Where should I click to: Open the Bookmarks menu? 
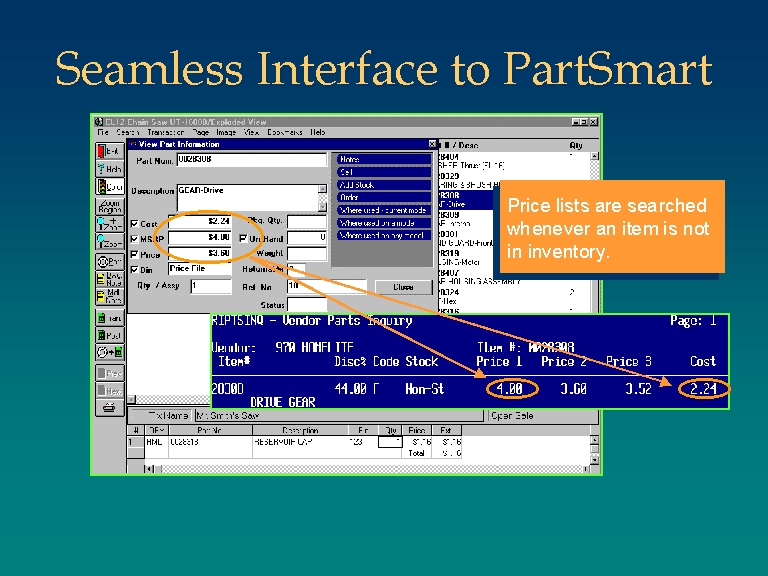pyautogui.click(x=285, y=132)
